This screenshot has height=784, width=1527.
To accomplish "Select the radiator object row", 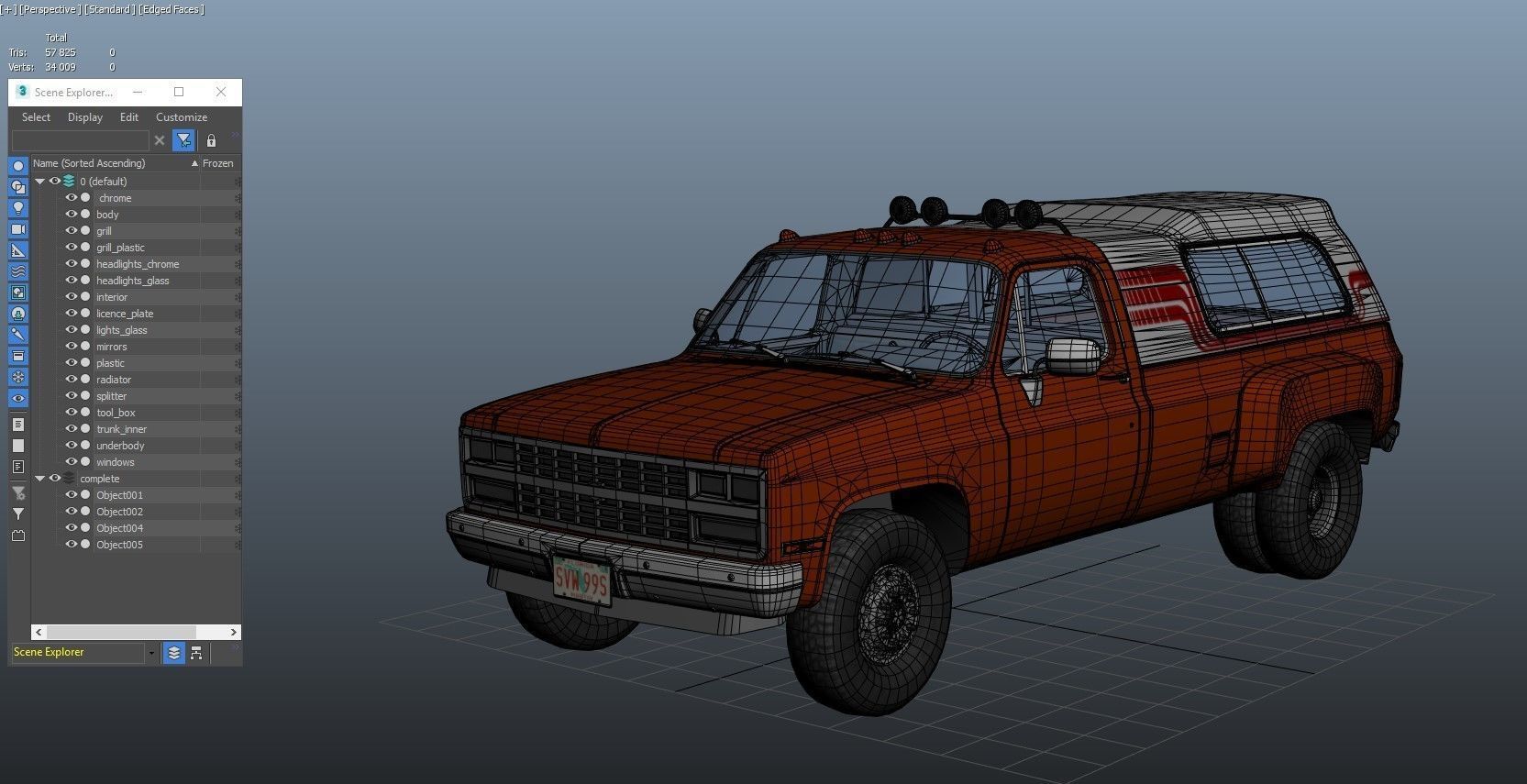I will [x=136, y=380].
